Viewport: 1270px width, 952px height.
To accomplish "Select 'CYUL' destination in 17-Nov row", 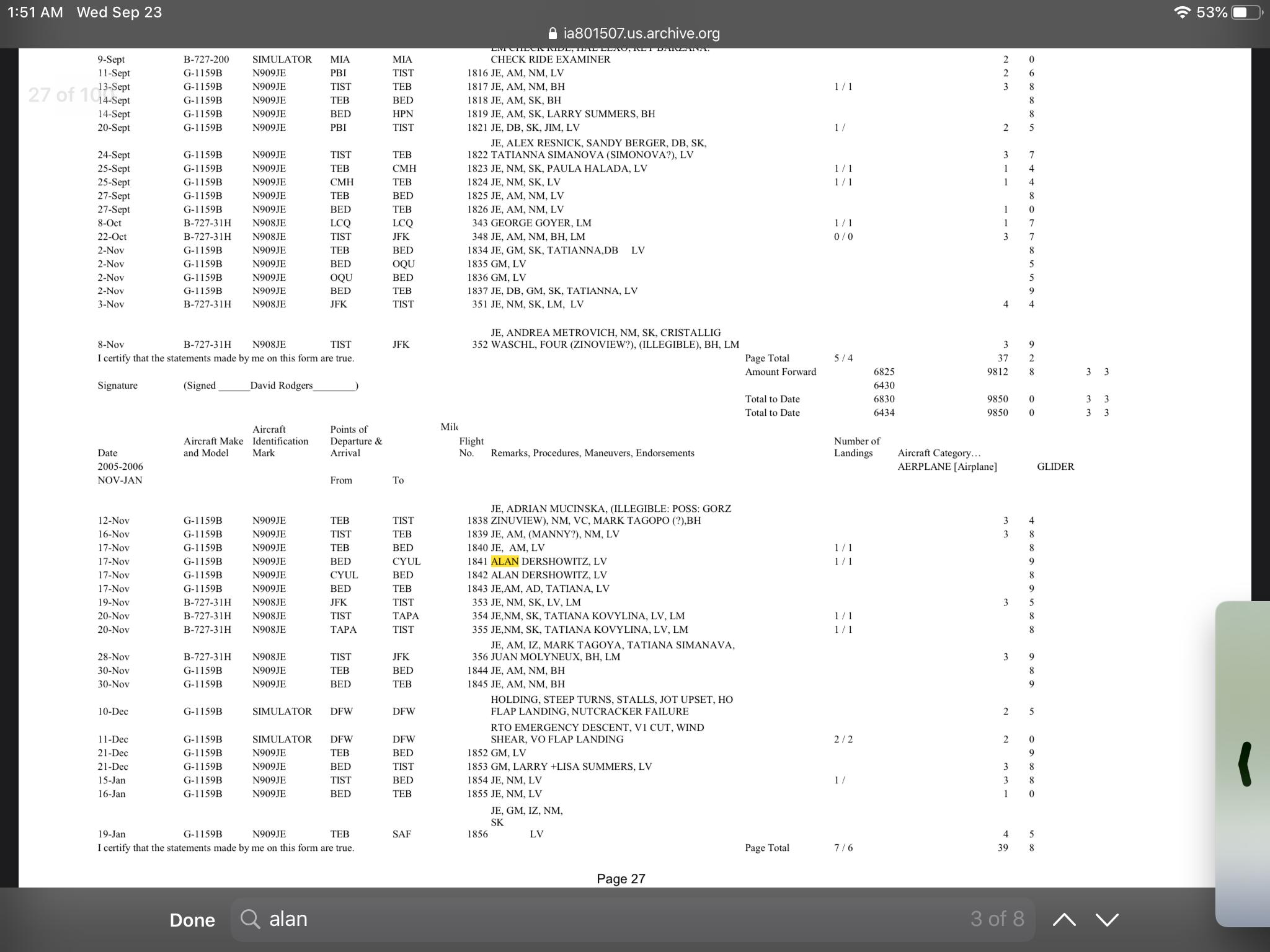I will [406, 562].
